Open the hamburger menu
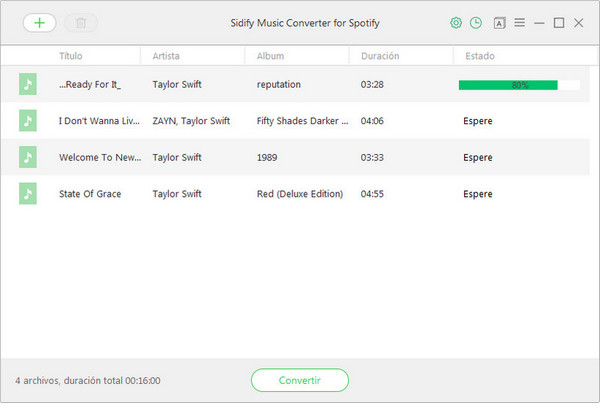 click(519, 23)
